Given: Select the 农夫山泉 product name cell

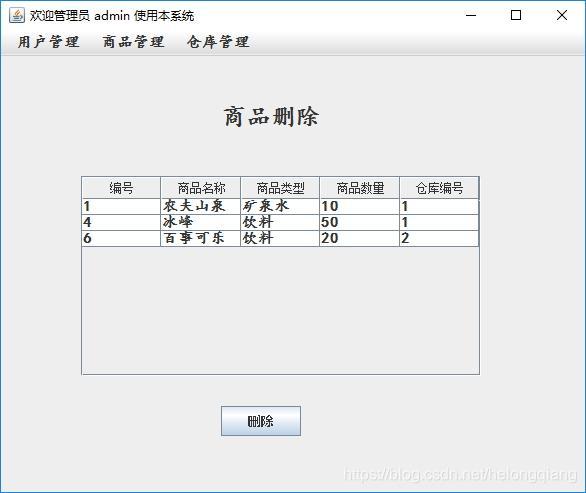Looking at the screenshot, I should pyautogui.click(x=201, y=206).
